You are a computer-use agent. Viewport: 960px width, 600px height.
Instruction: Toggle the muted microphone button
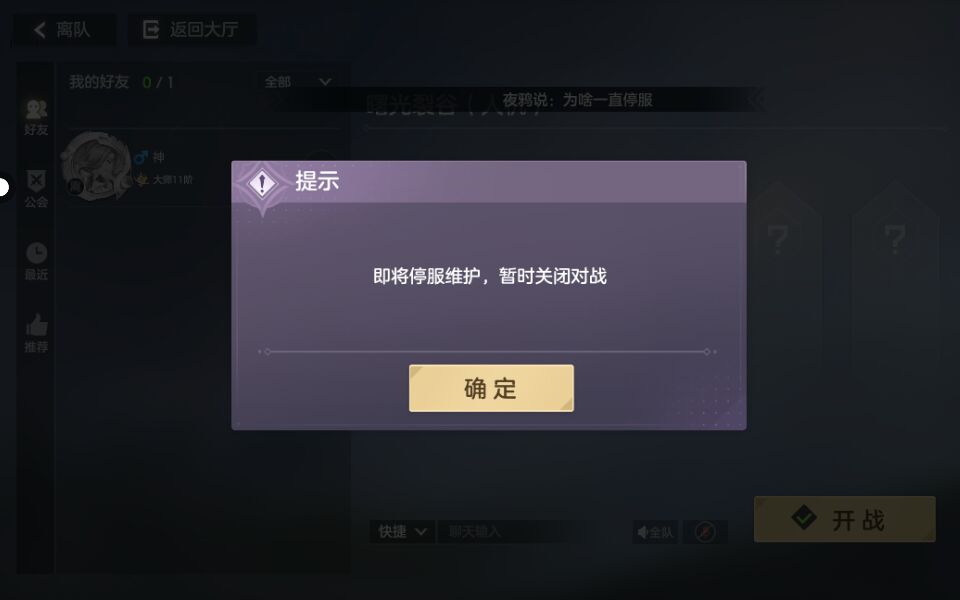tap(705, 532)
